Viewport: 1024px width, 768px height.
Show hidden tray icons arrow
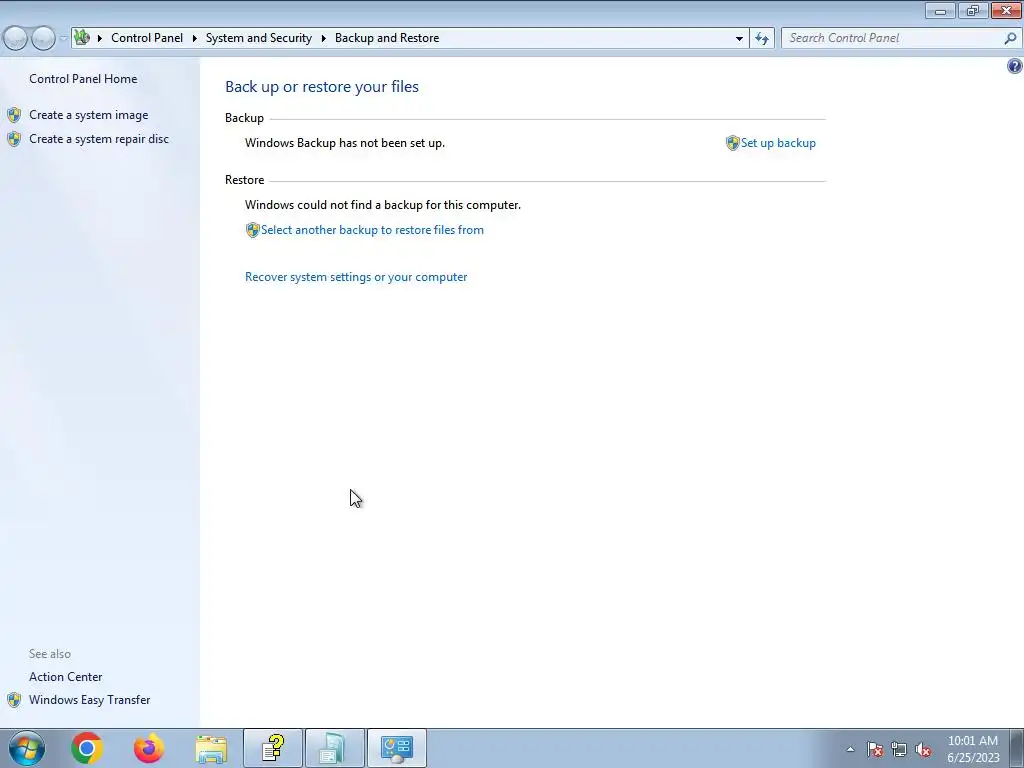[x=850, y=749]
